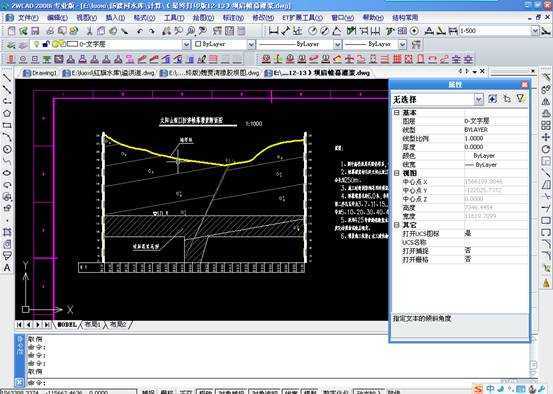Screen dimensions: 553x394
Task: Open the Layer Manager icon
Action: tap(11, 44)
